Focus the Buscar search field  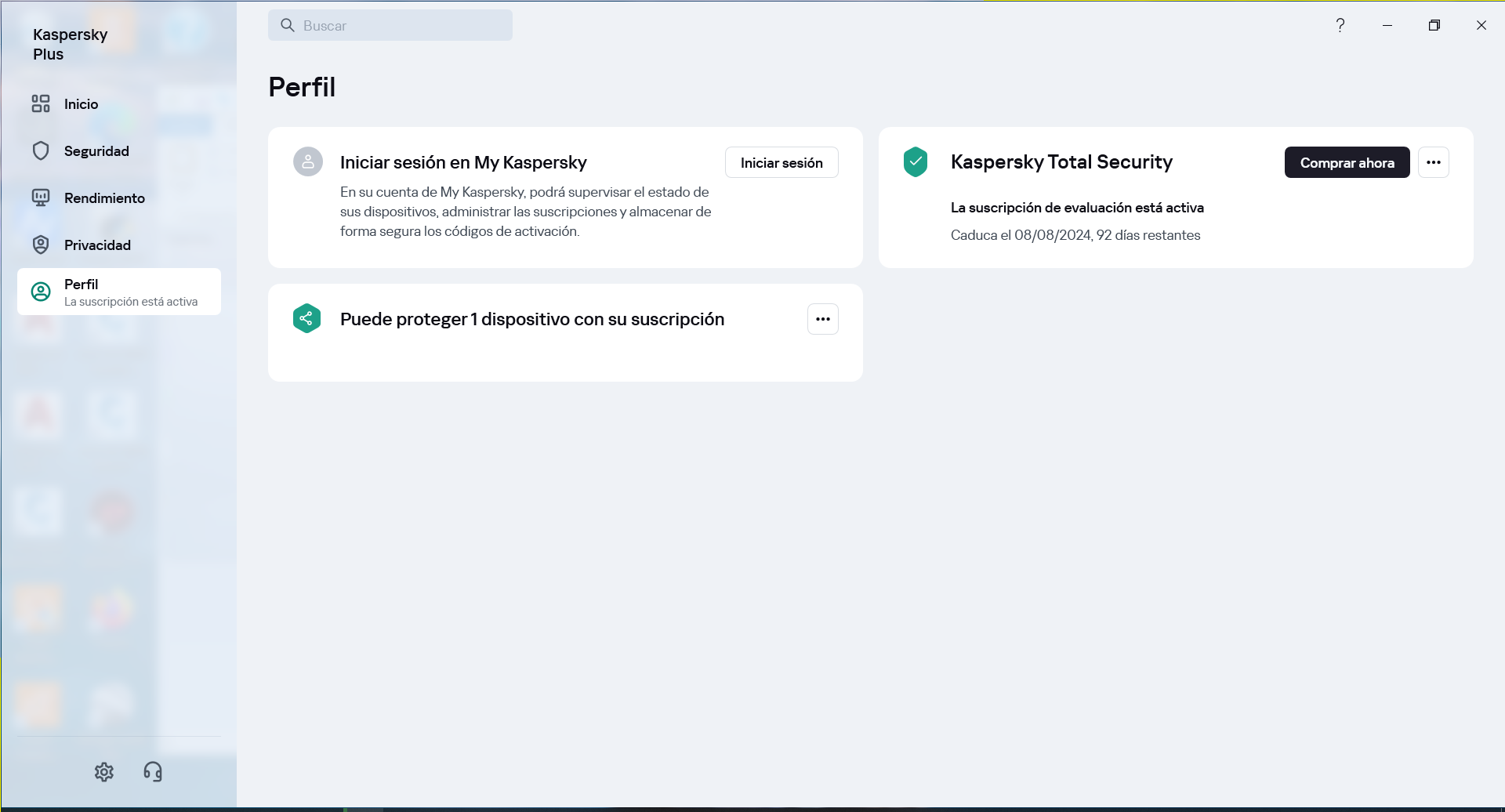pyautogui.click(x=390, y=25)
